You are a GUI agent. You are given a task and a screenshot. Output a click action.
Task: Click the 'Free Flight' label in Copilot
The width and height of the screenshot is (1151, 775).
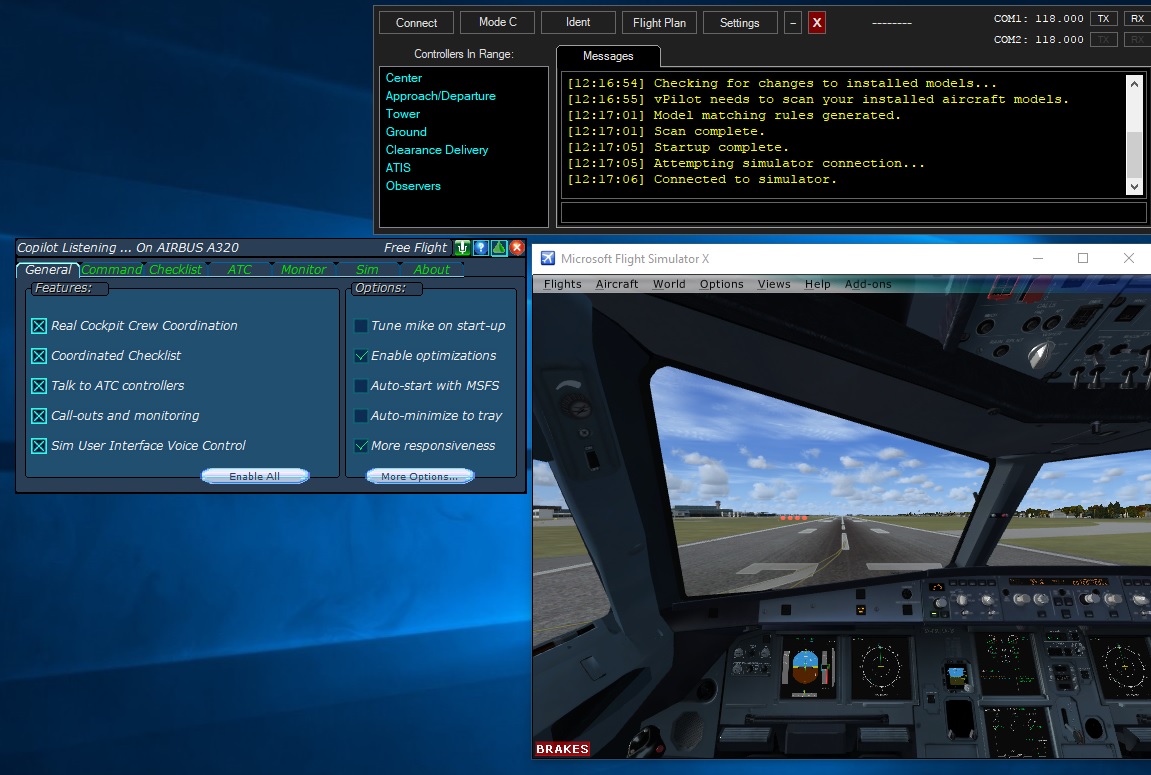[x=415, y=247]
